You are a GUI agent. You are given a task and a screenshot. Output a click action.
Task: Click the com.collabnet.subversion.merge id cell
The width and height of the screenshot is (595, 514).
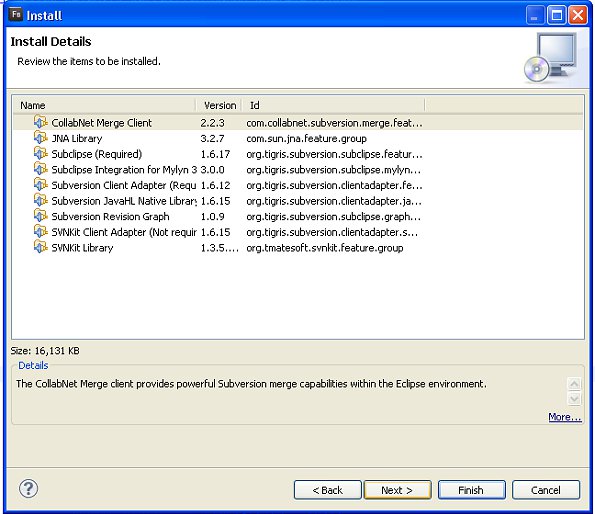click(334, 123)
